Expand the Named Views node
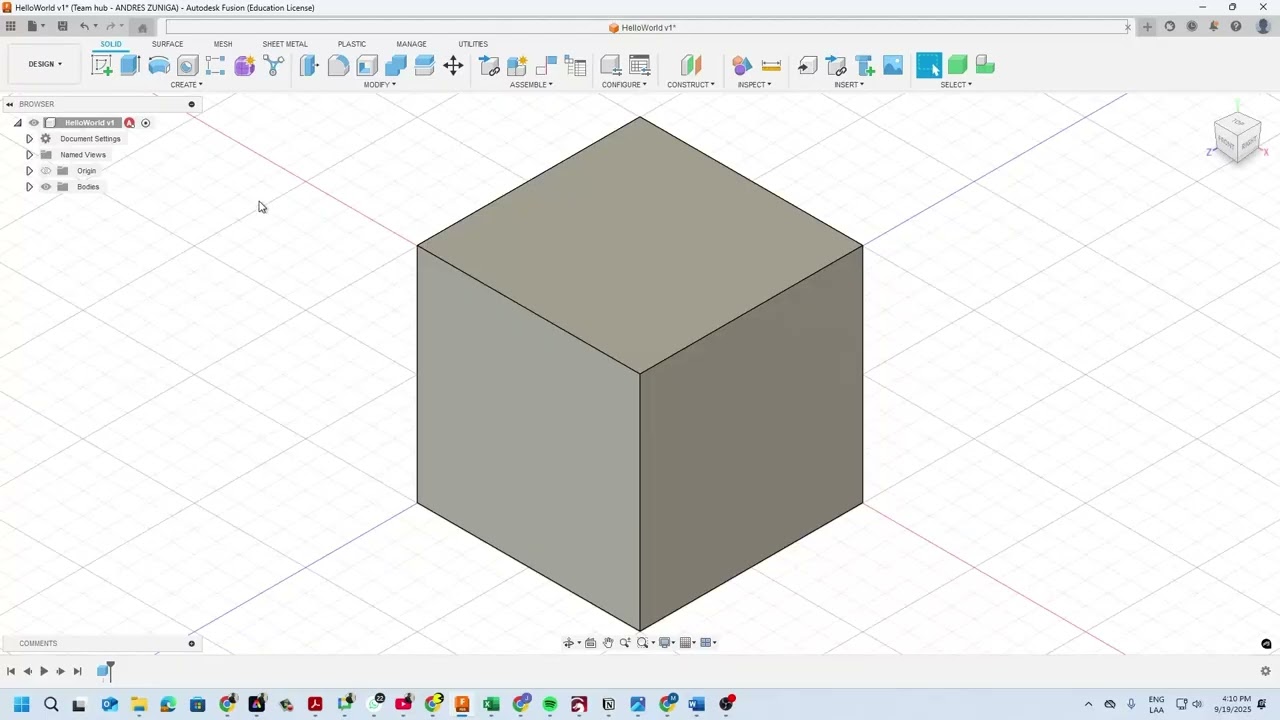The image size is (1280, 720). pos(29,155)
